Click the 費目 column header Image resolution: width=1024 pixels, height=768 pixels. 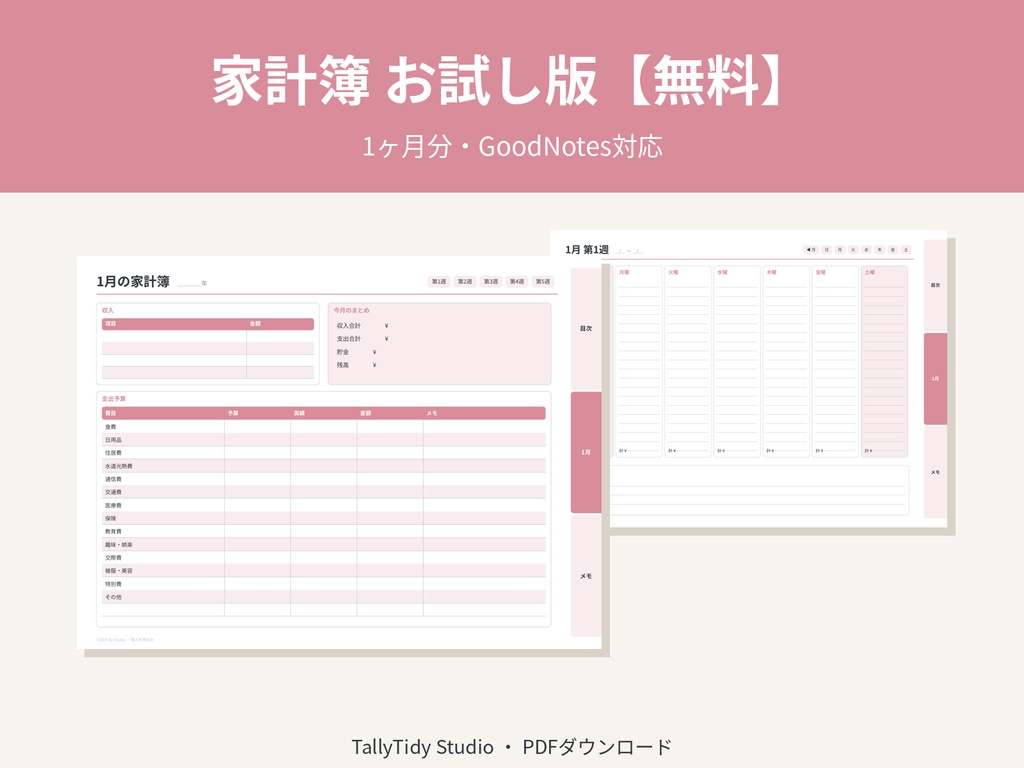(x=111, y=413)
